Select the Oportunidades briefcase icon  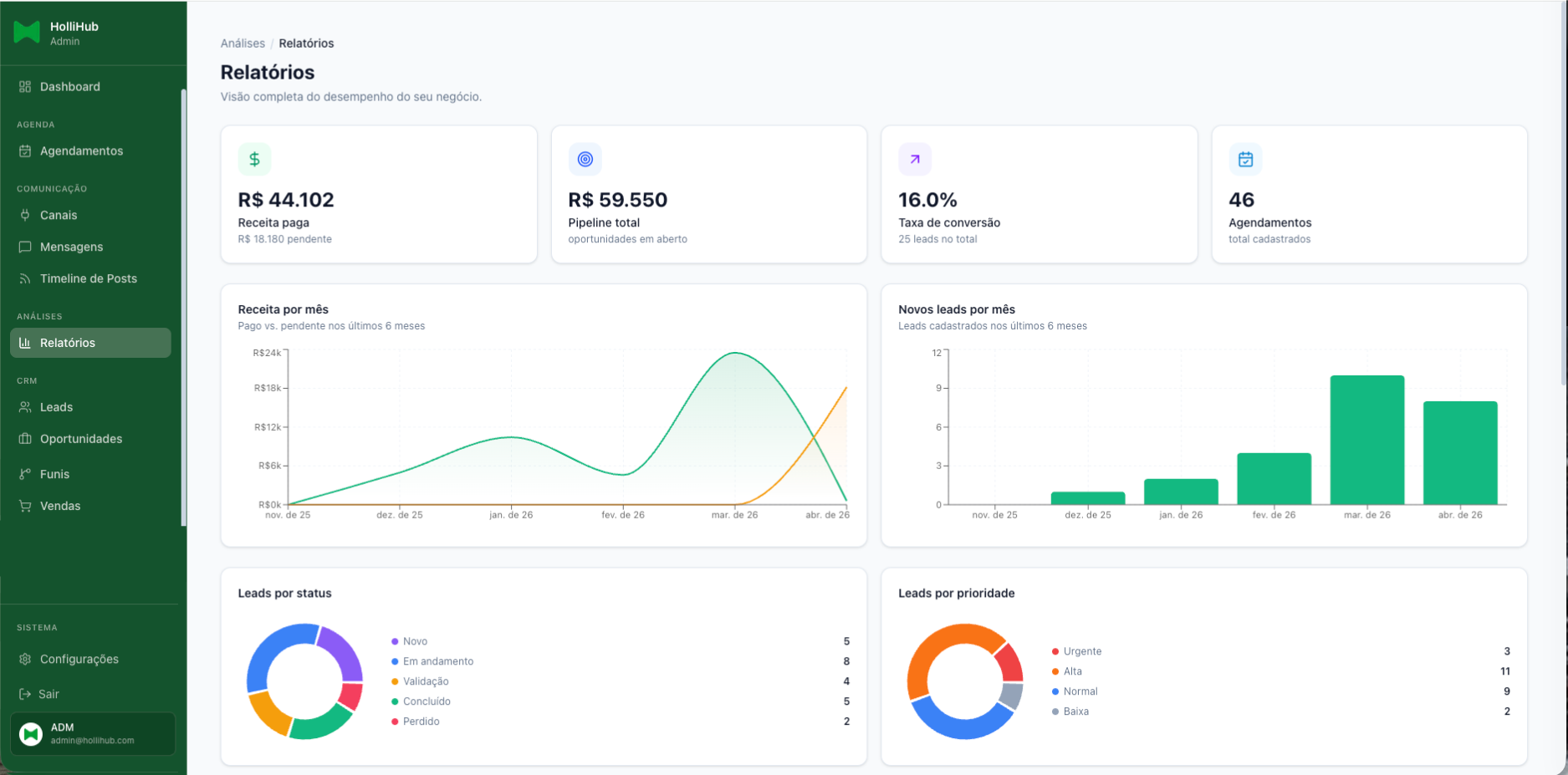point(25,439)
